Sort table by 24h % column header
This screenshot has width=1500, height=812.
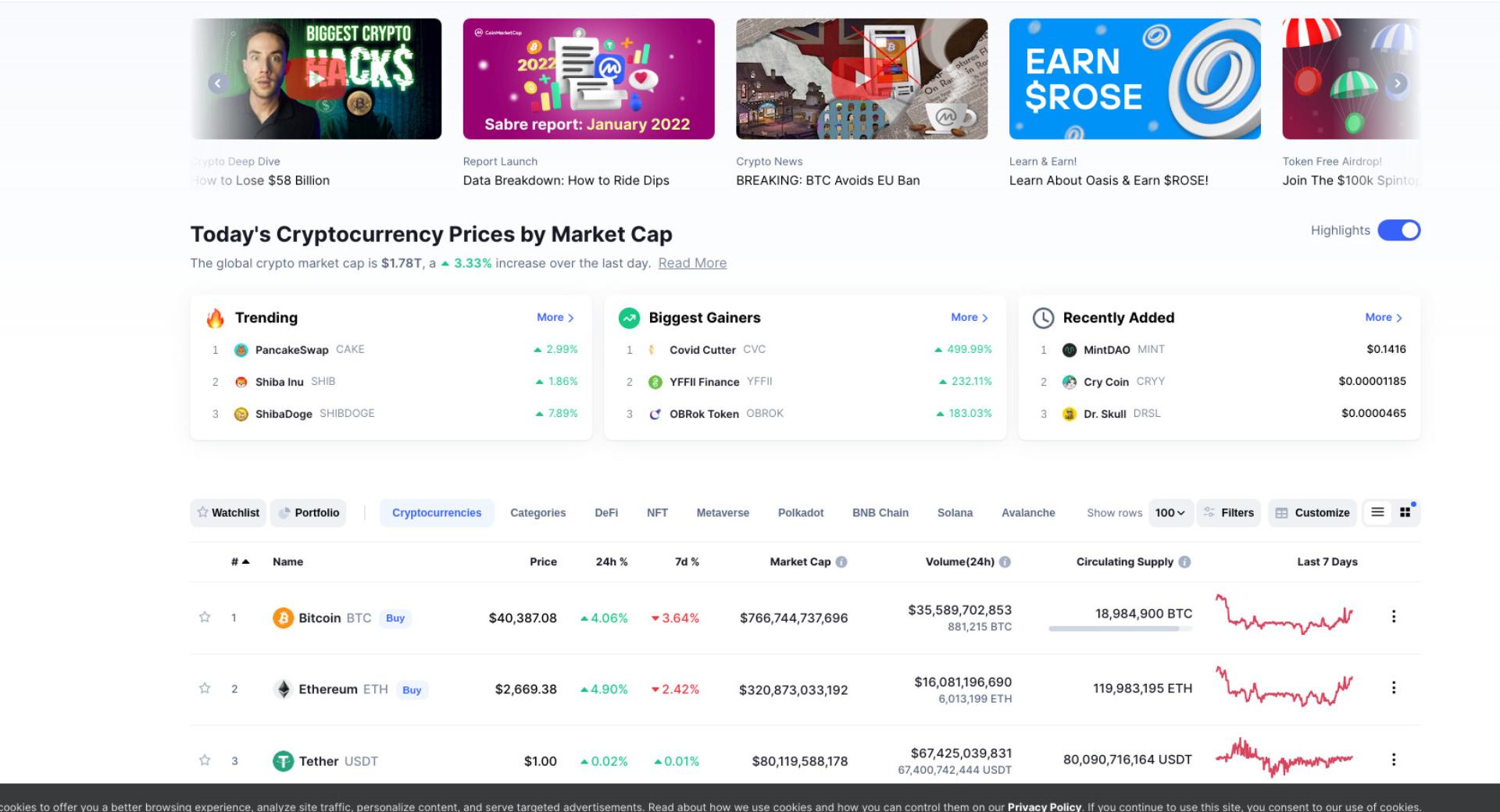(612, 562)
